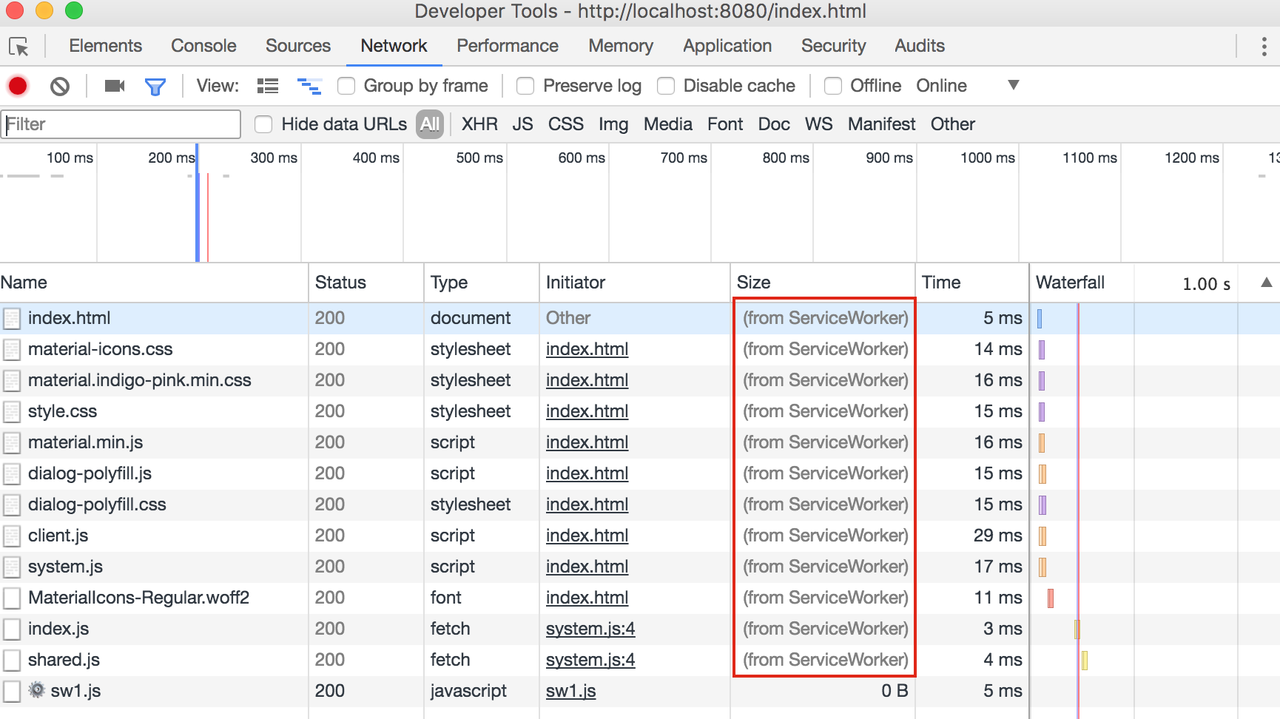
Task: Select the Network tab
Action: pos(394,46)
